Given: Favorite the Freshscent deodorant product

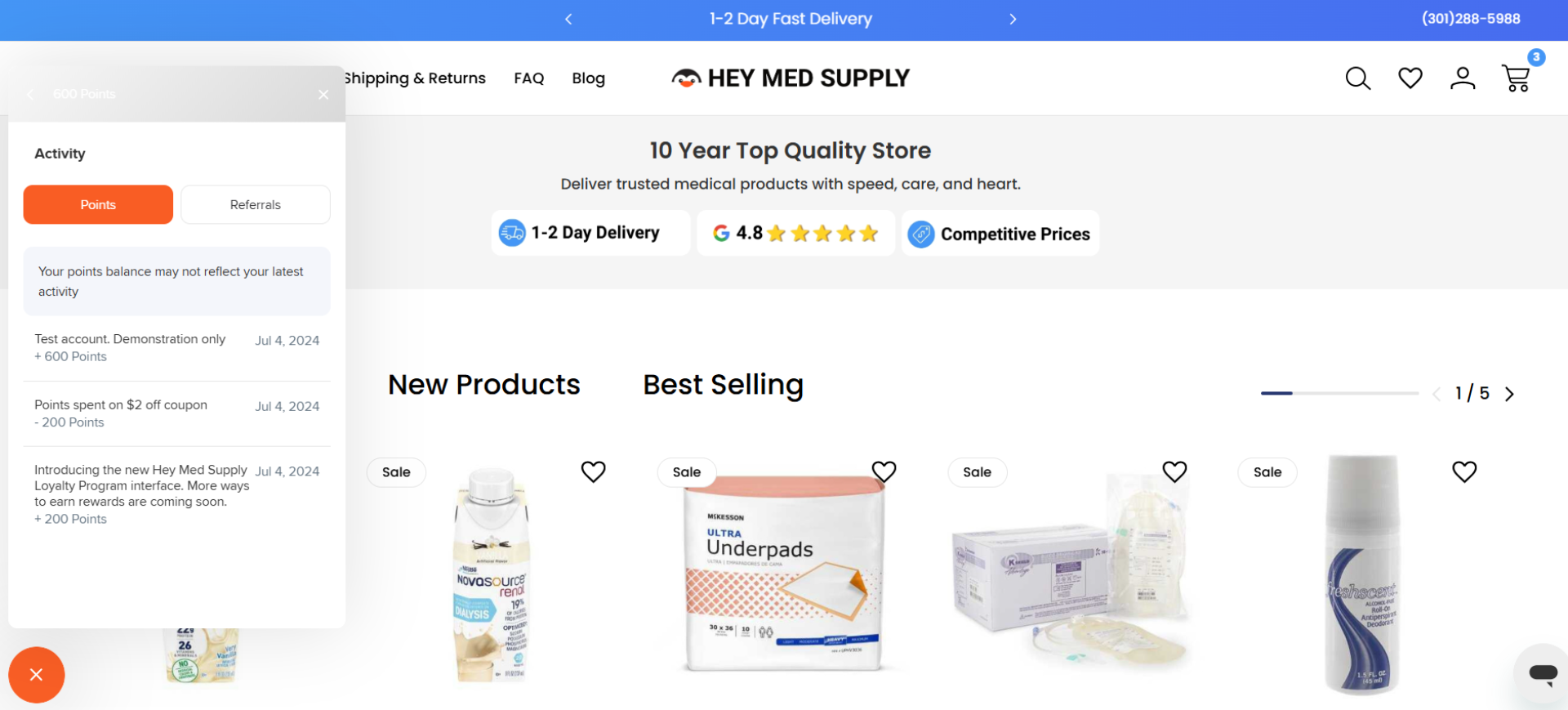Looking at the screenshot, I should (x=1464, y=471).
